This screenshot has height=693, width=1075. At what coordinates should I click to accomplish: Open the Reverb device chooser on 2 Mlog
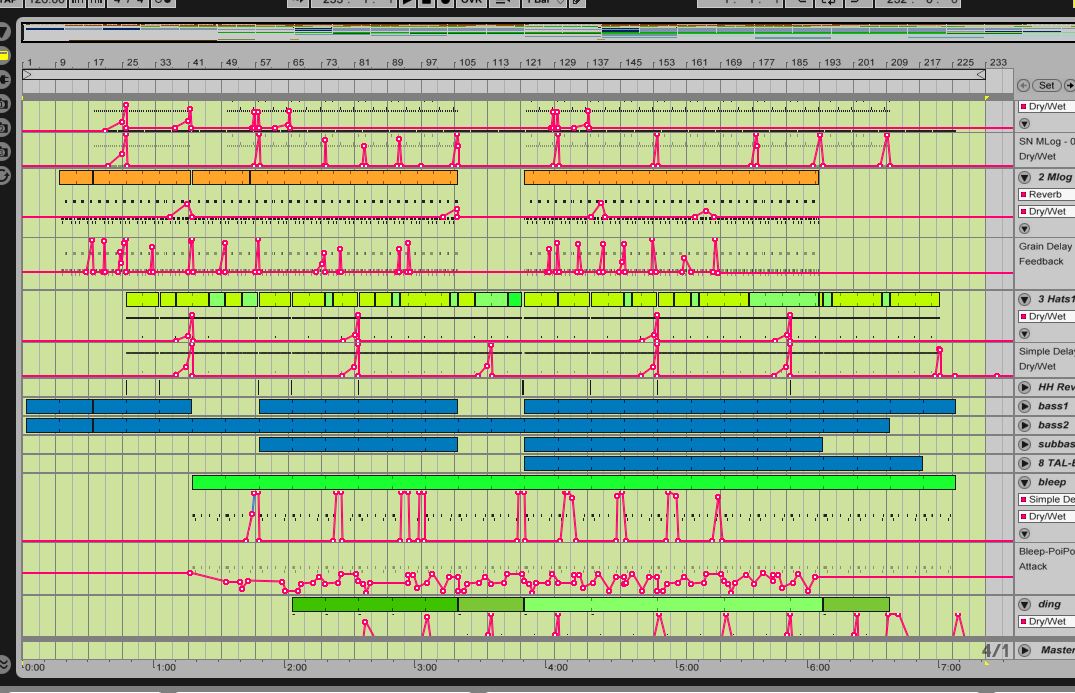1046,194
